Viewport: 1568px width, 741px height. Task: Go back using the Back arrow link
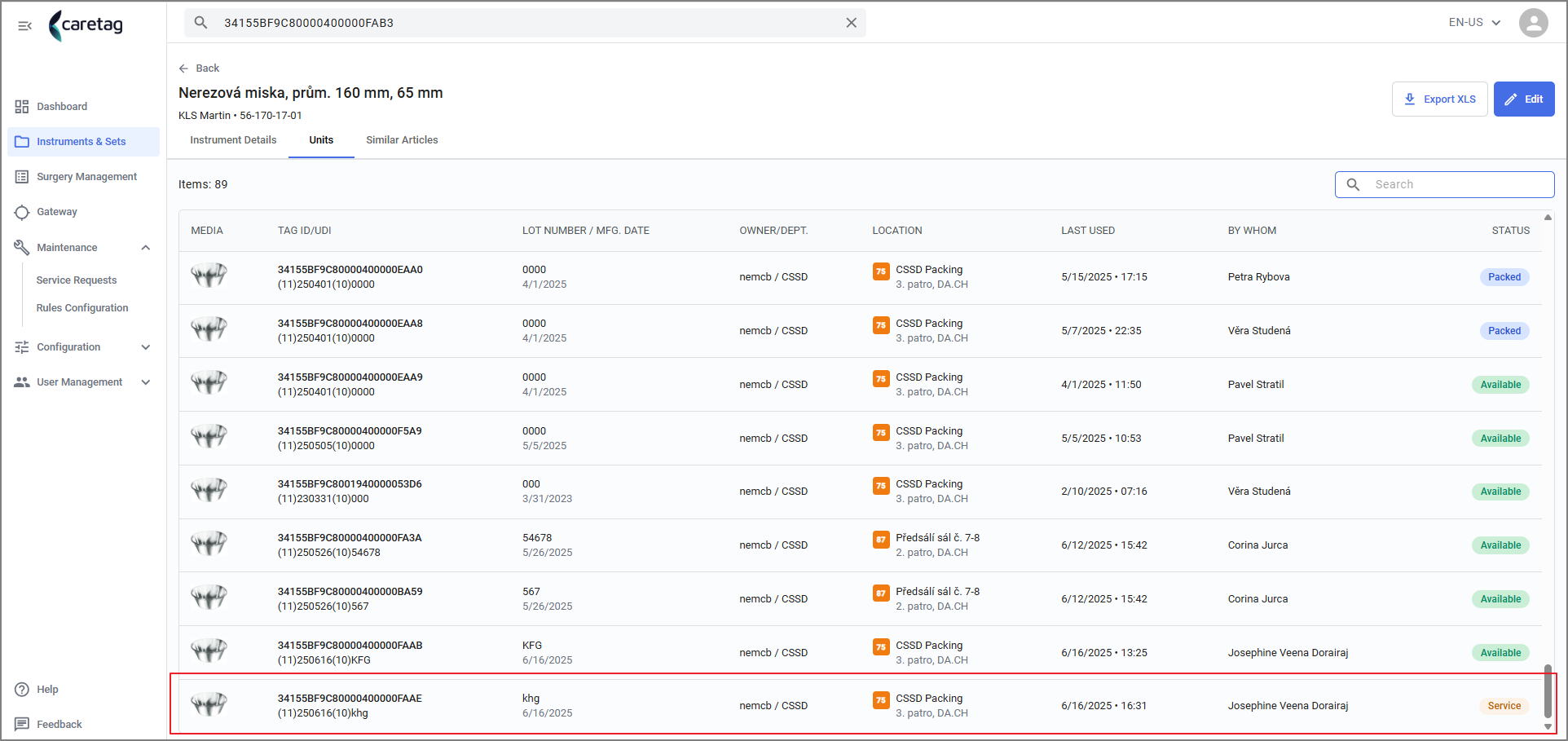coord(199,68)
